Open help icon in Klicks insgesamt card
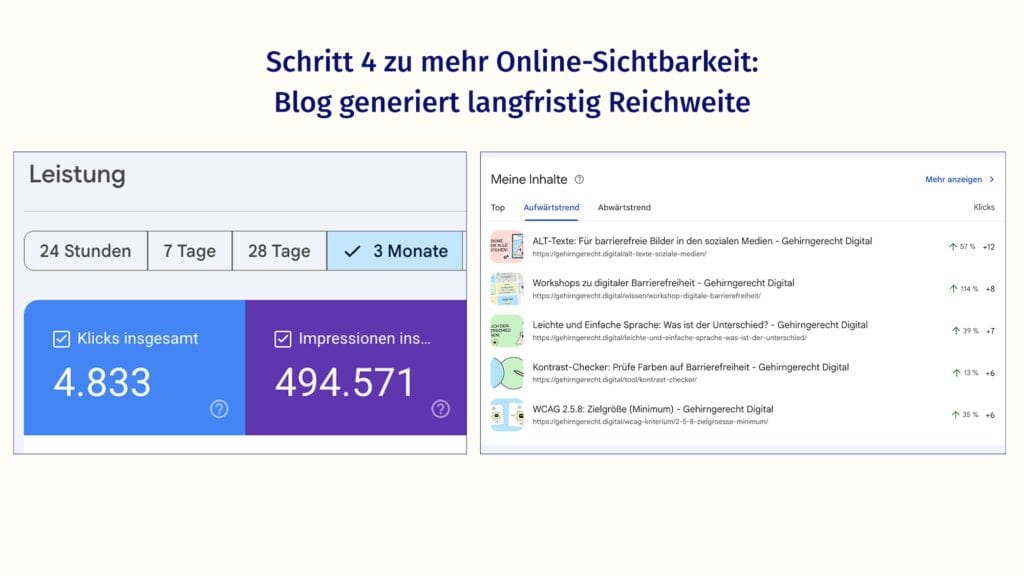 pyautogui.click(x=219, y=409)
